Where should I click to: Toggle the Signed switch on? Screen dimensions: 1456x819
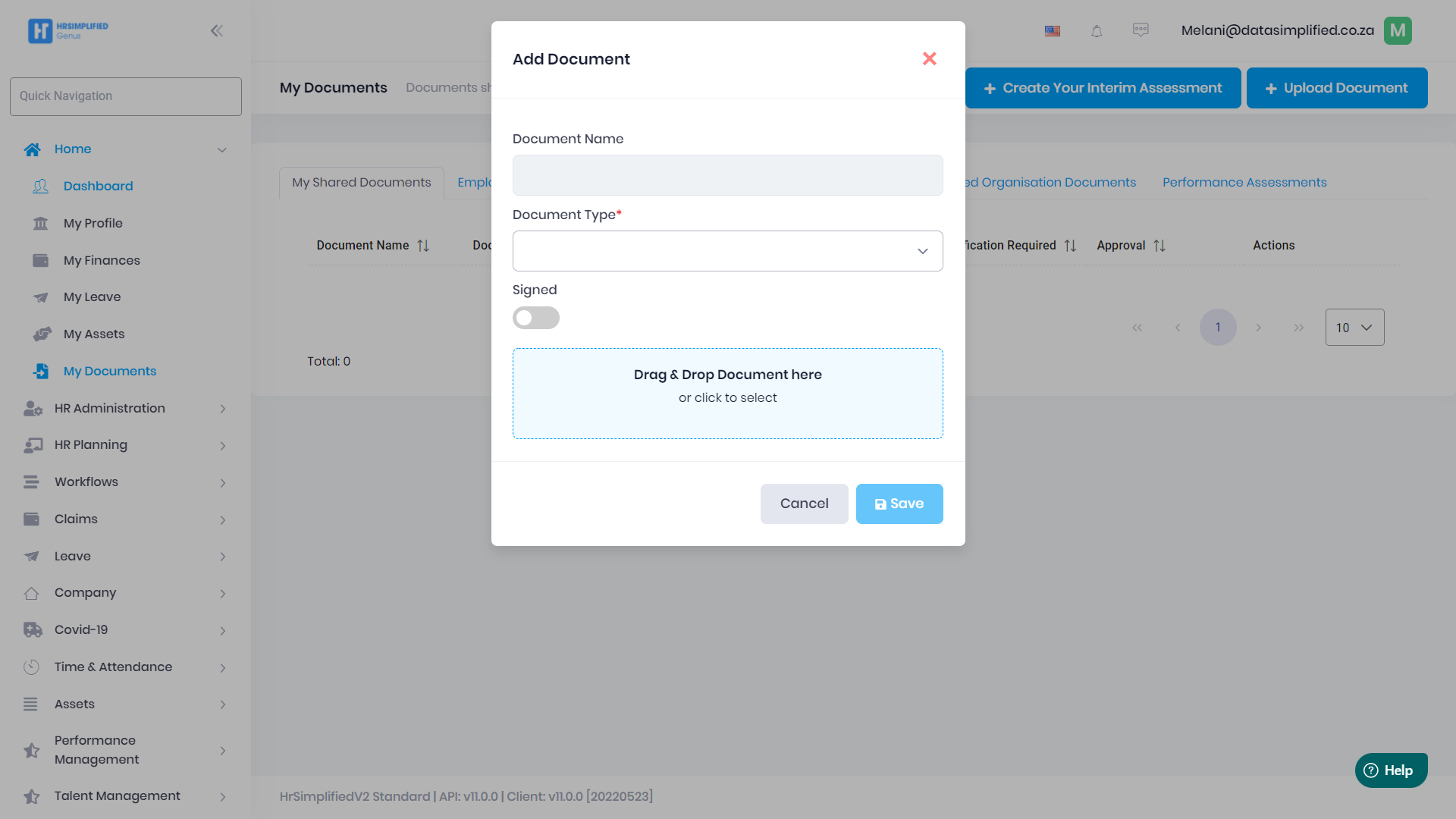[535, 318]
